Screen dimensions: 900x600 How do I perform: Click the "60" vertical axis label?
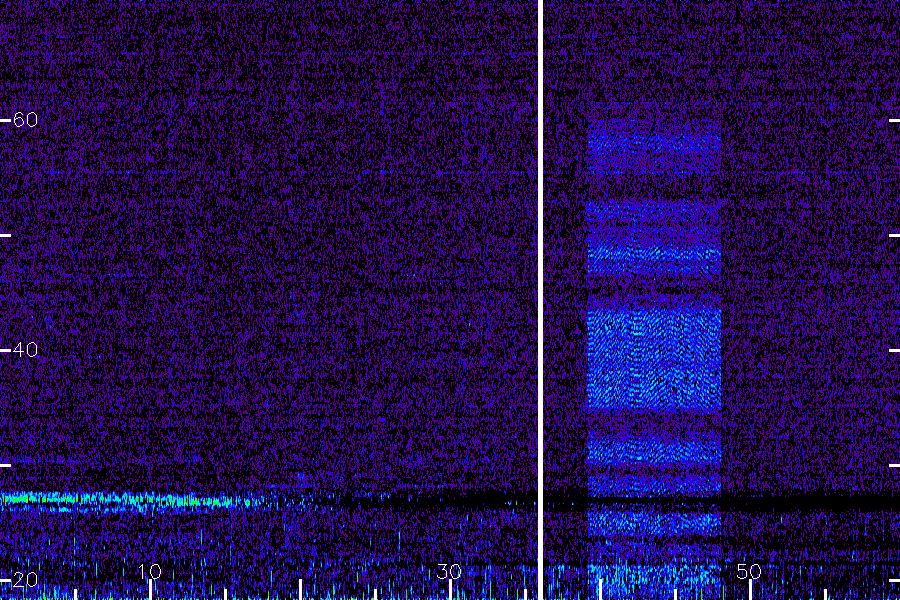coord(25,119)
